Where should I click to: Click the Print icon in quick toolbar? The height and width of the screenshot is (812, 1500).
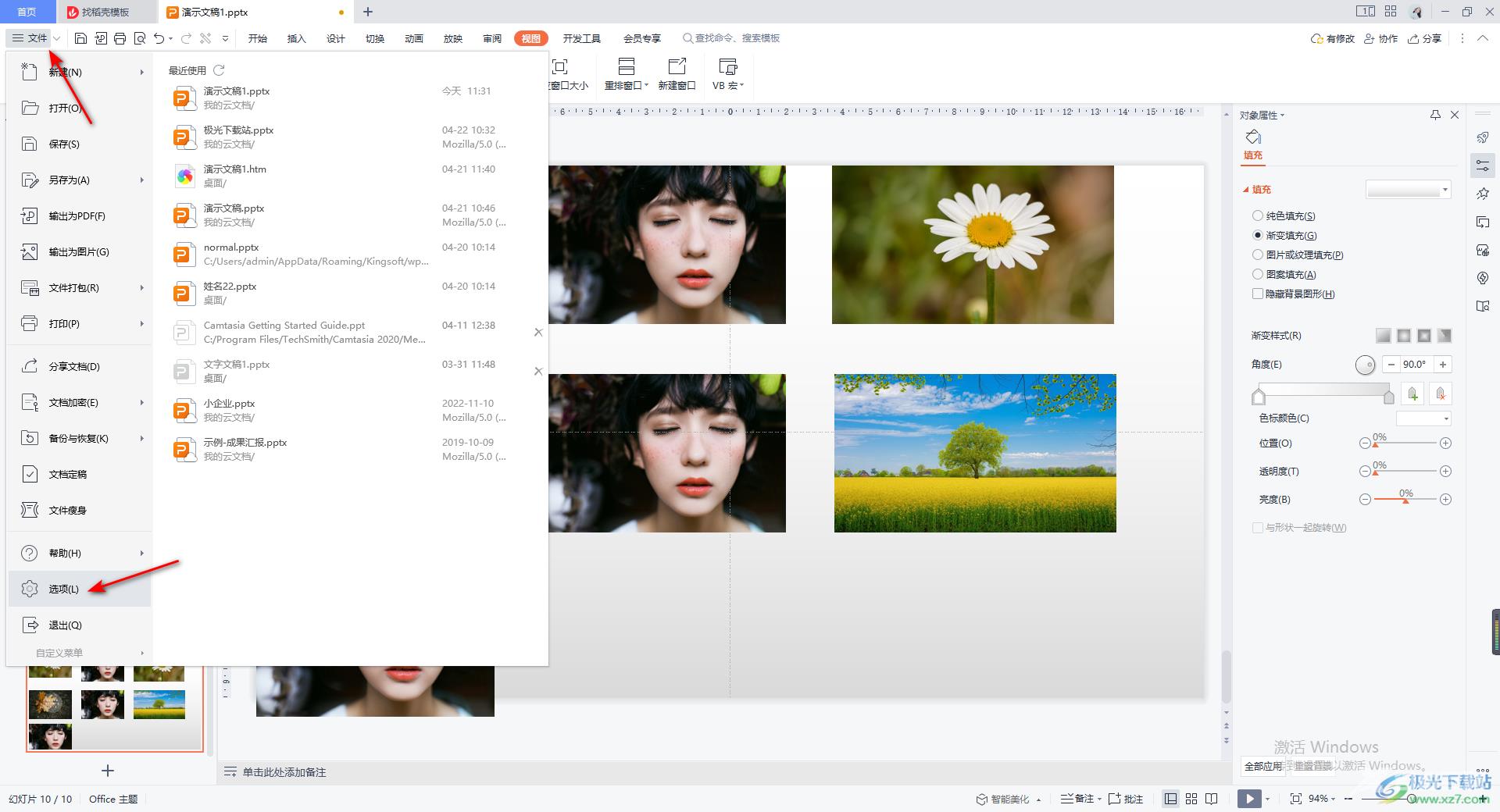[x=120, y=38]
